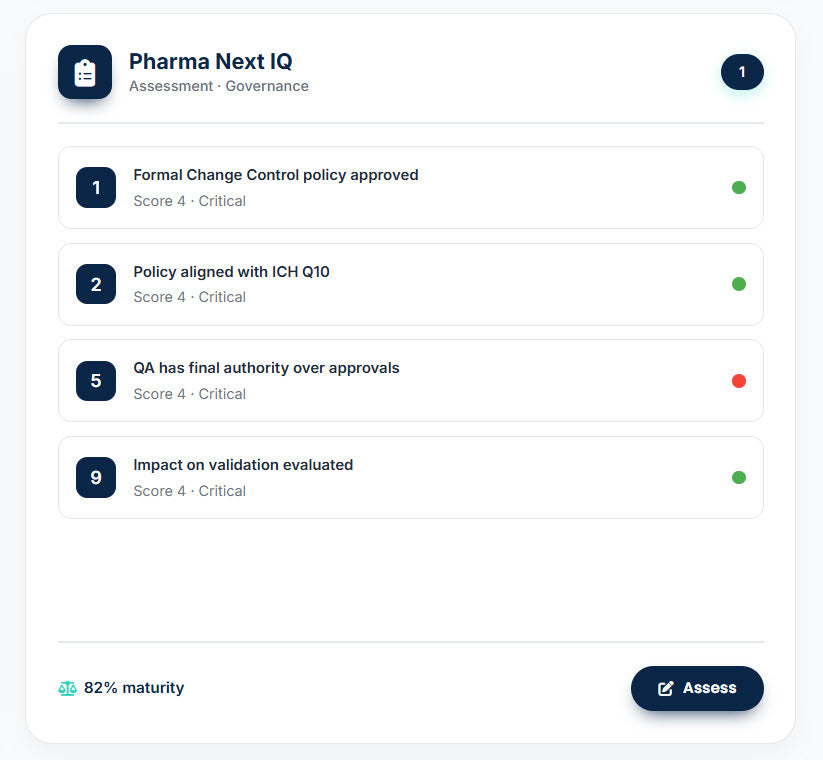Click the 82% maturity label
Viewport: 823px width, 760px height.
(x=133, y=688)
